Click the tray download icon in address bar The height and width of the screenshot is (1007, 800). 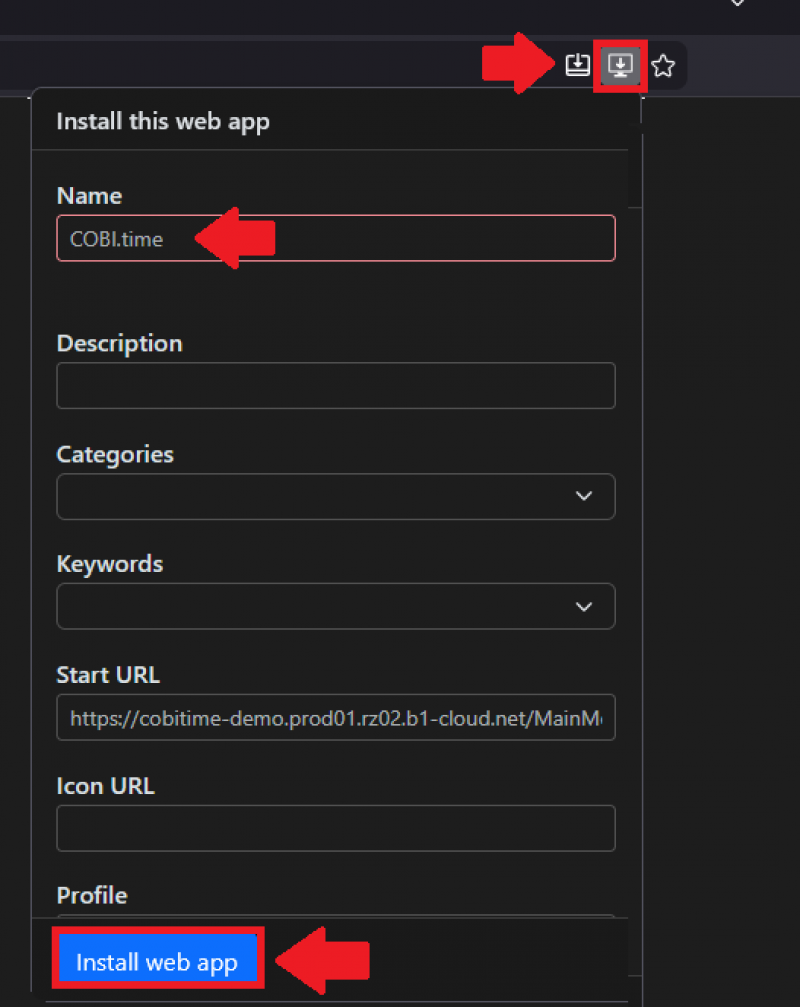click(x=577, y=66)
